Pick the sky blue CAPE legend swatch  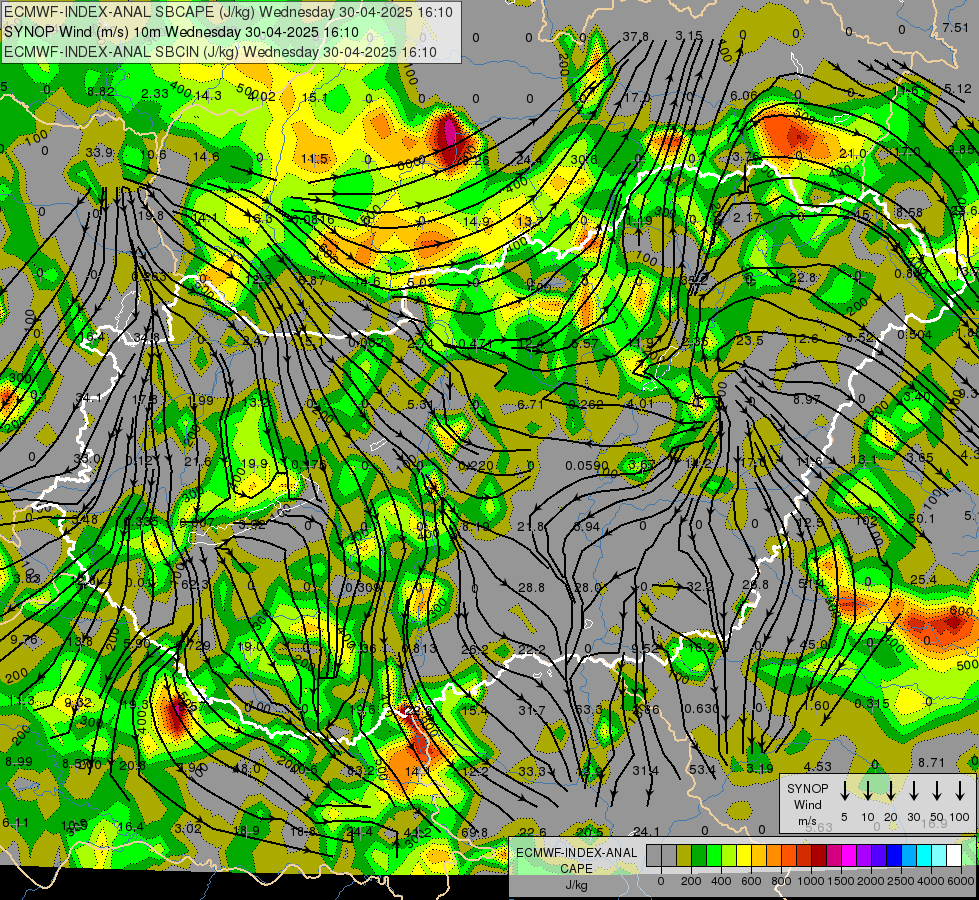tap(908, 855)
